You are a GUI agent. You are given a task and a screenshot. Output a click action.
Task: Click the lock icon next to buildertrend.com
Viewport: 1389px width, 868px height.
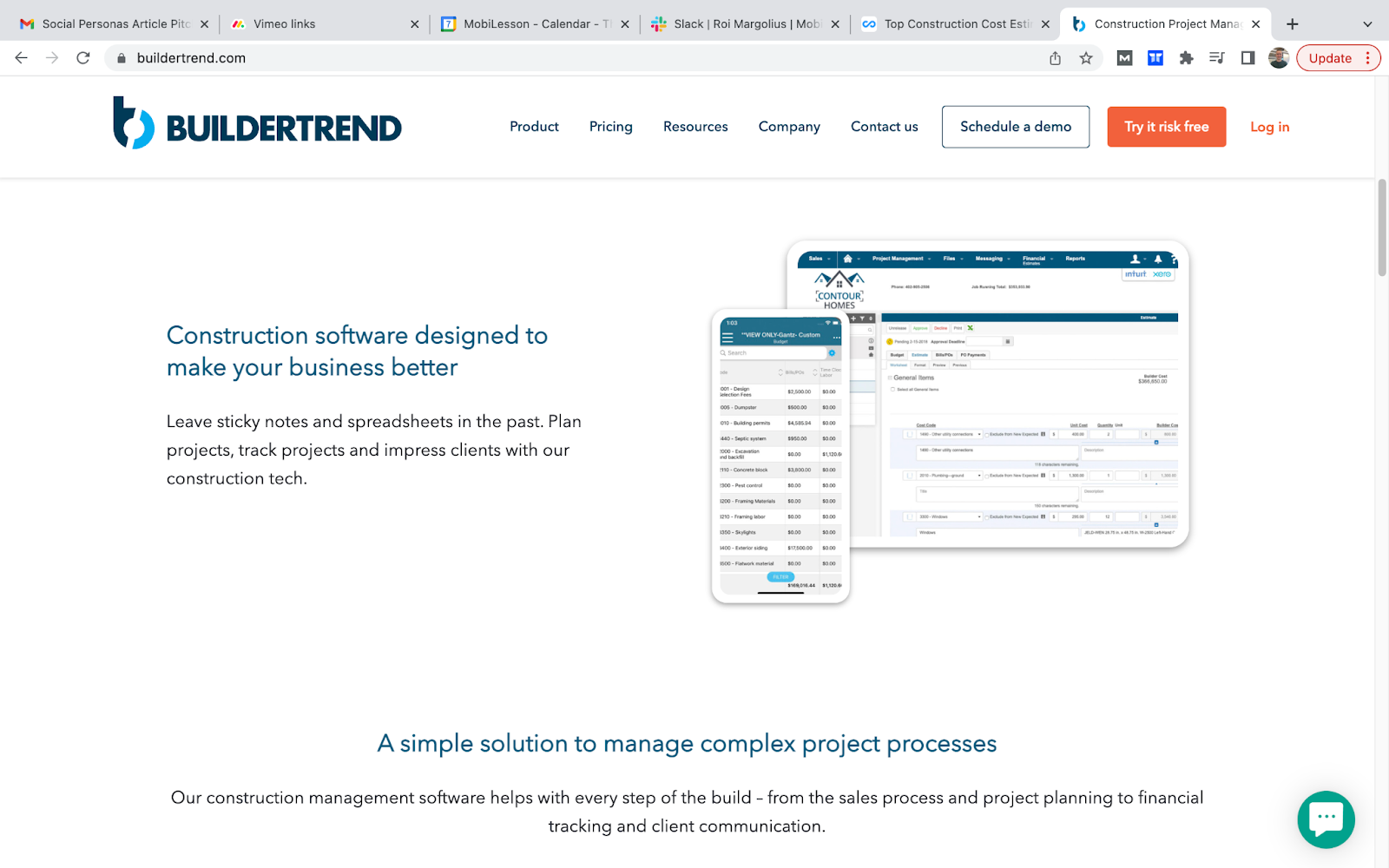tap(122, 58)
